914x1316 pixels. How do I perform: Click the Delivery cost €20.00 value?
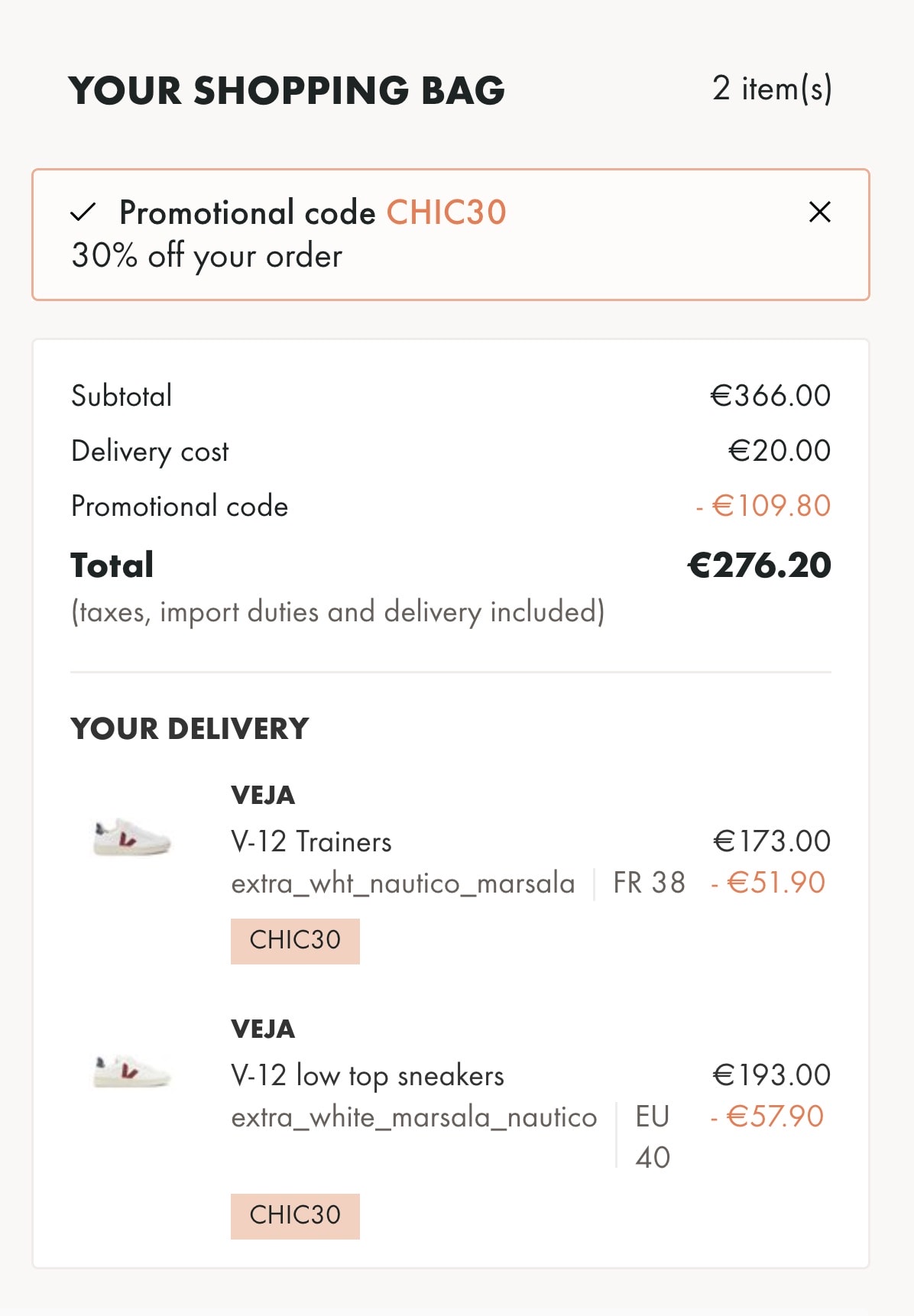click(x=779, y=451)
